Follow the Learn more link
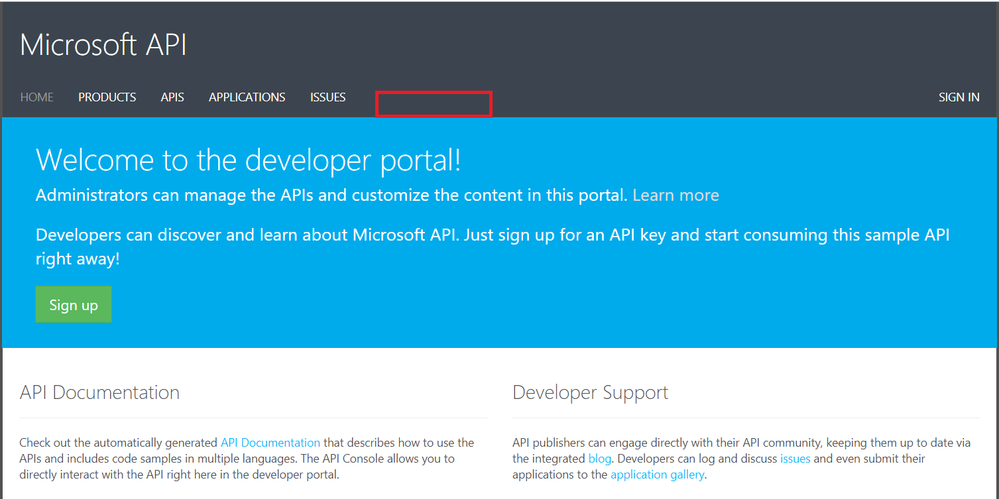The image size is (999, 499). coord(676,195)
